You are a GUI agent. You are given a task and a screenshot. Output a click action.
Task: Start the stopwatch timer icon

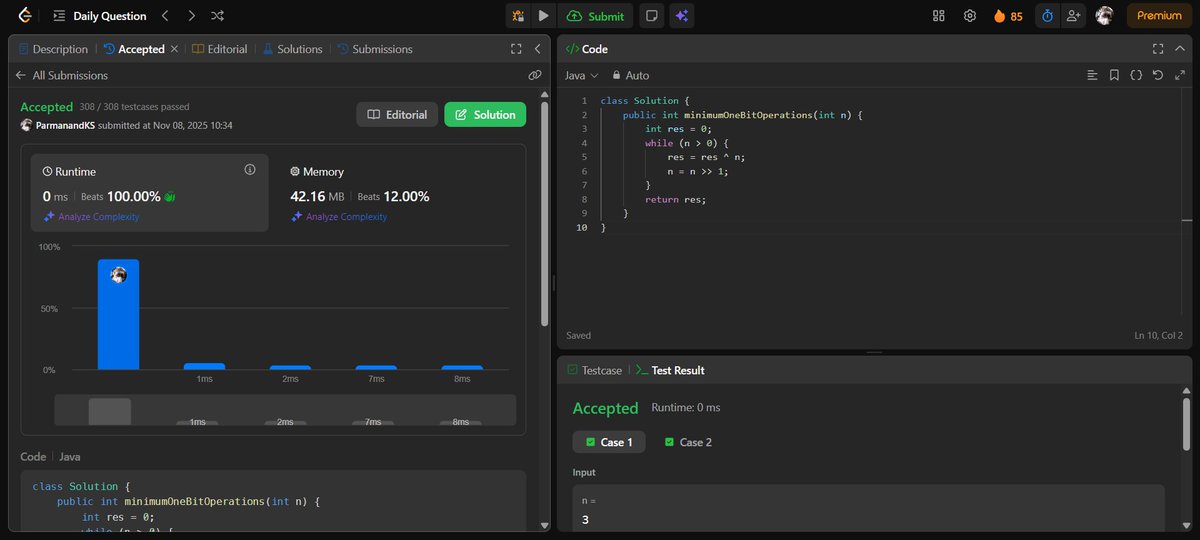pyautogui.click(x=1047, y=16)
